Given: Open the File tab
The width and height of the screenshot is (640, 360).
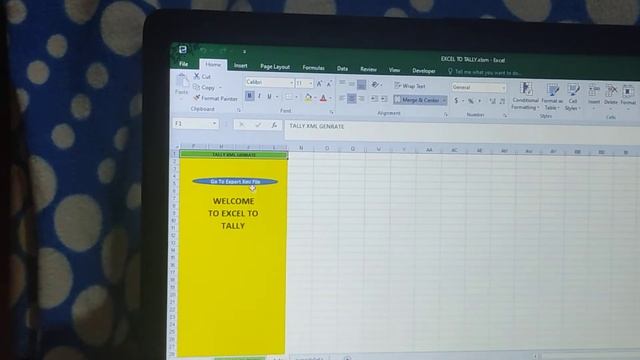Looking at the screenshot, I should click(184, 64).
